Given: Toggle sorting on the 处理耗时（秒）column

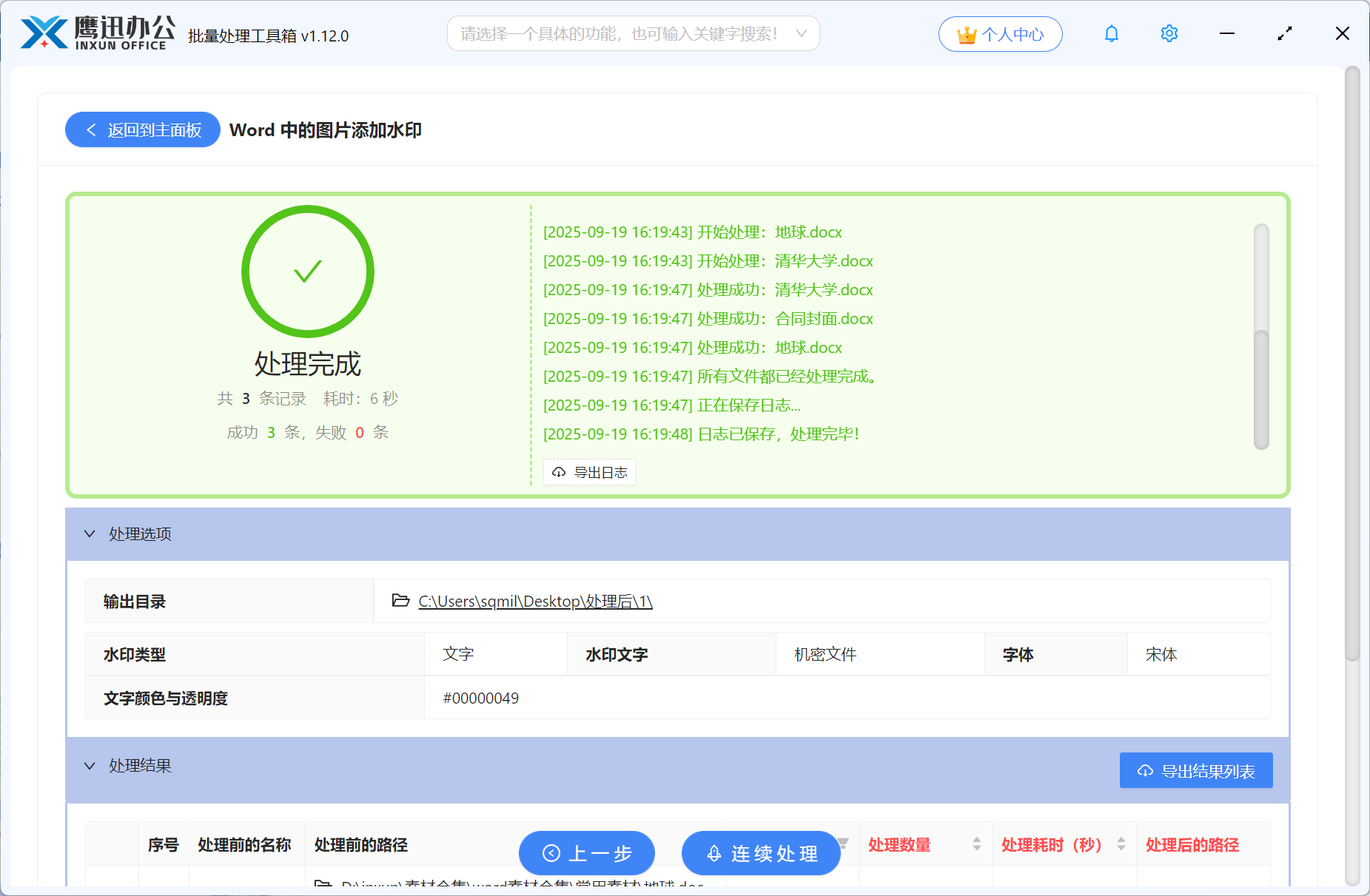Looking at the screenshot, I should point(1122,844).
